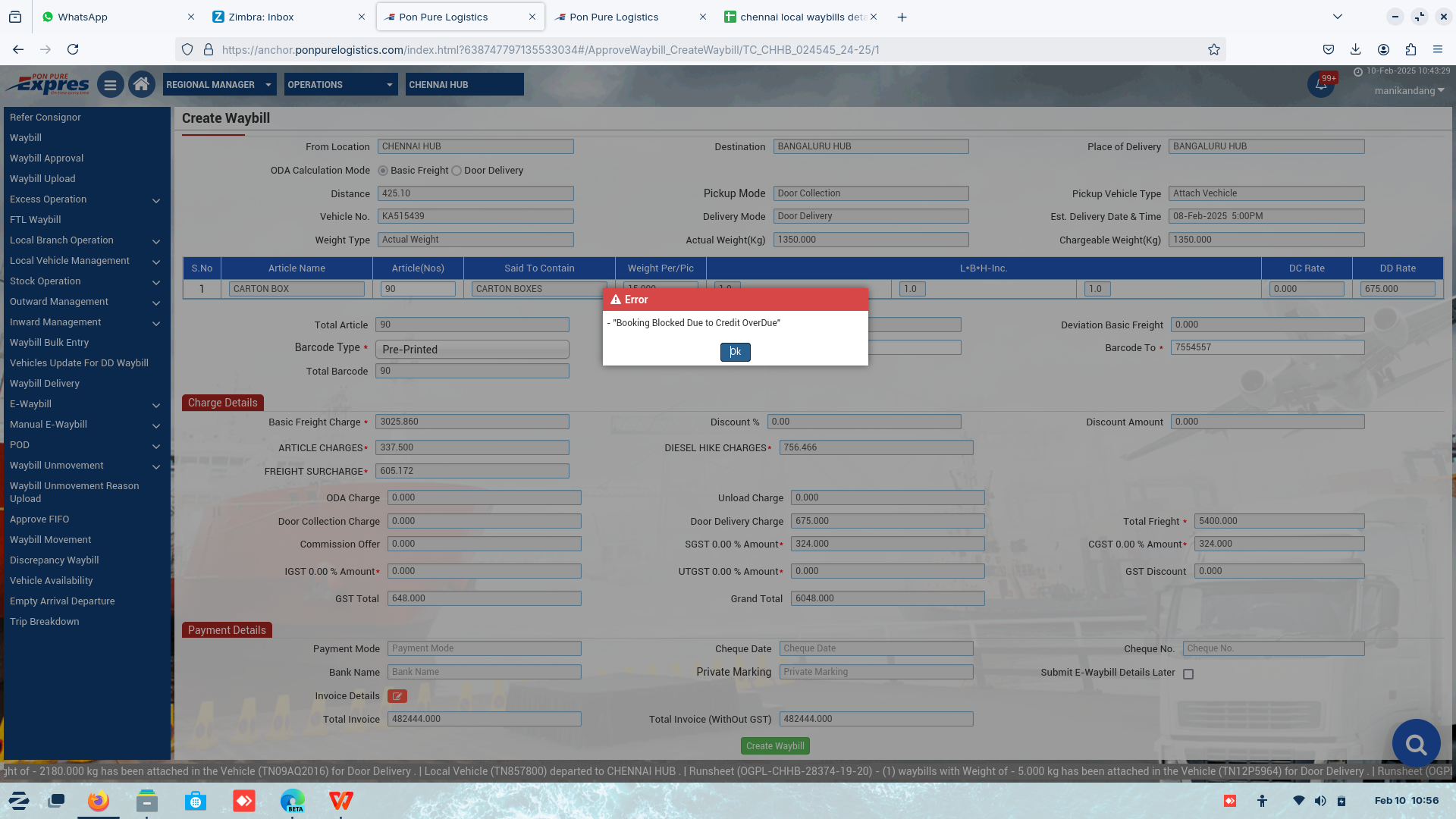
Task: Click the Private Marking input field
Action: [876, 672]
